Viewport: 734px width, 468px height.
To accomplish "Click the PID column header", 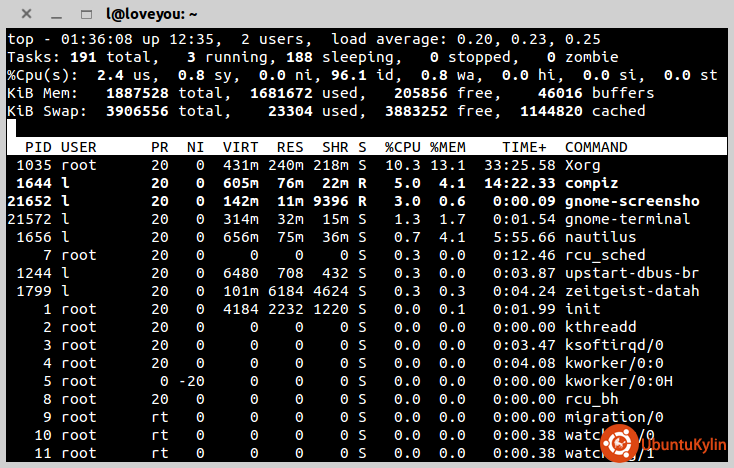I will 38,147.
